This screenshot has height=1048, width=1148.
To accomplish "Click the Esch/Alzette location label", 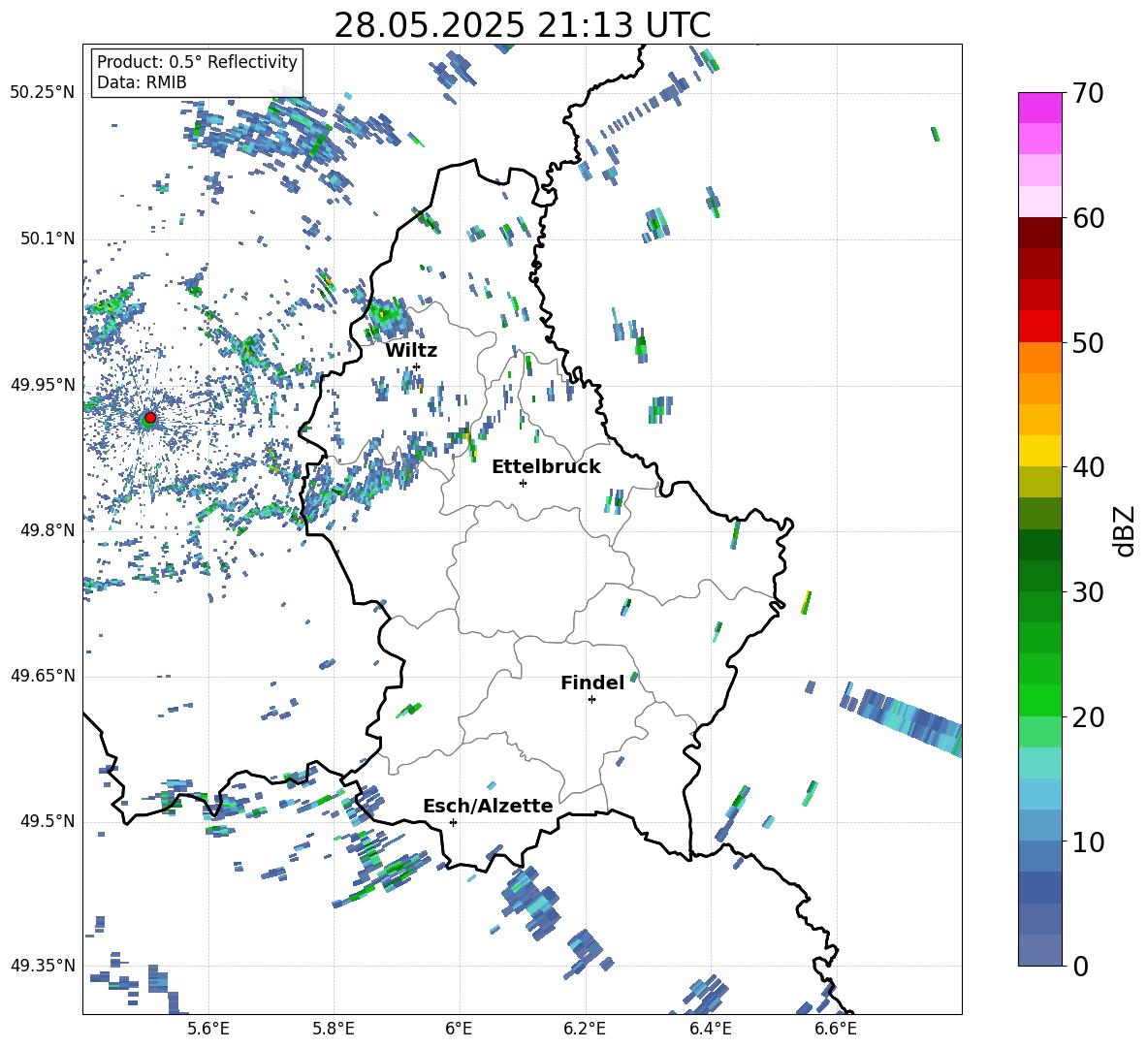I will tap(488, 806).
